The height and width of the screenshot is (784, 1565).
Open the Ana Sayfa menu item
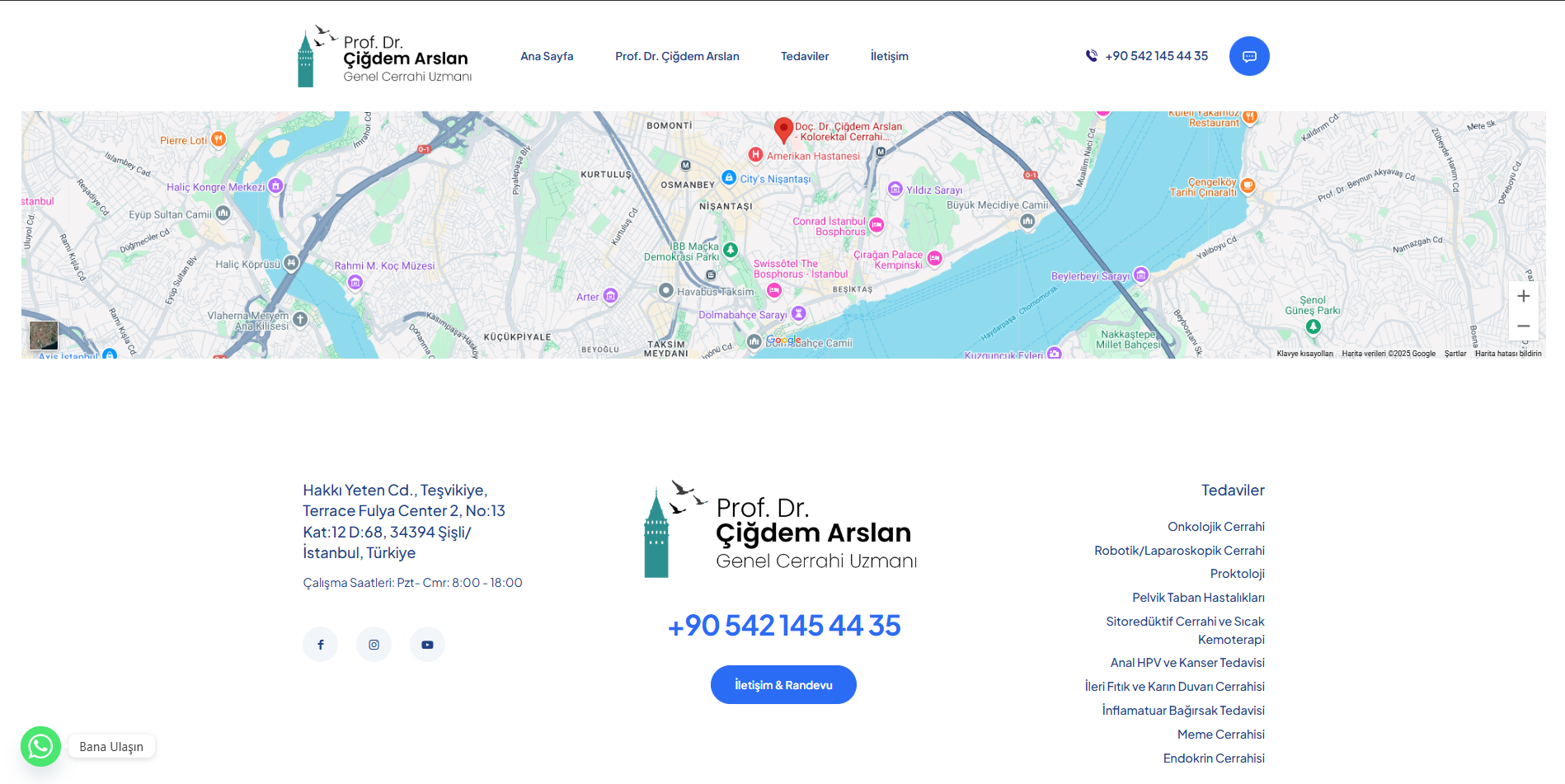(x=547, y=56)
